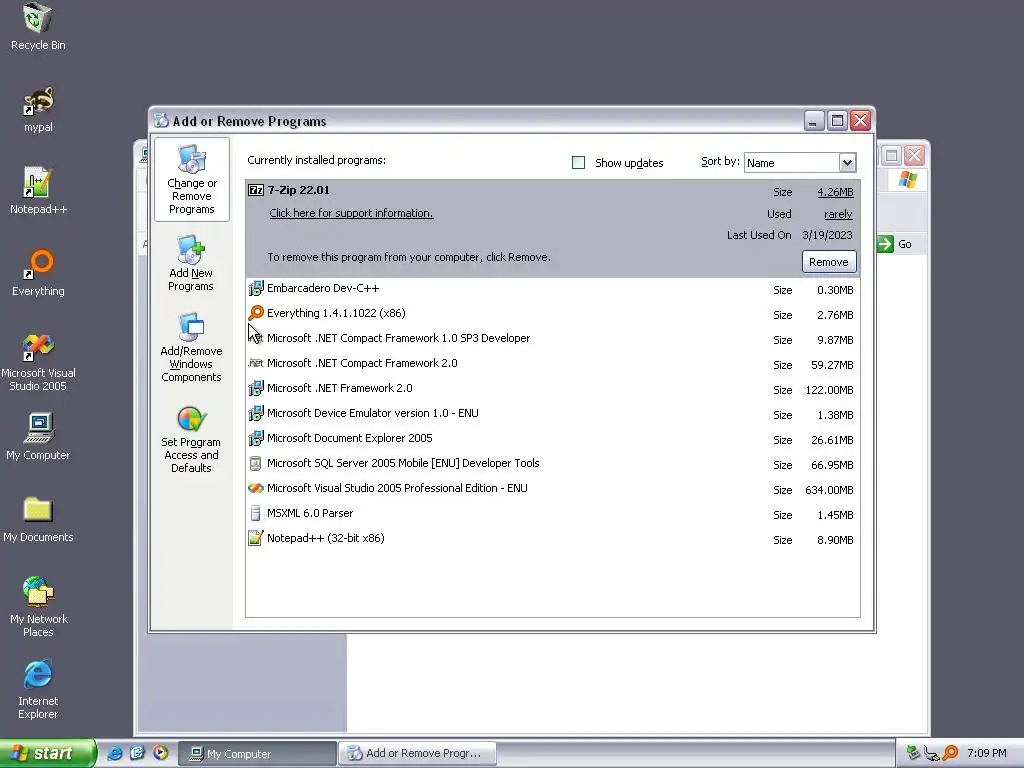1024x768 pixels.
Task: Select Embarcadero Dev-C++ program icon
Action: click(255, 288)
